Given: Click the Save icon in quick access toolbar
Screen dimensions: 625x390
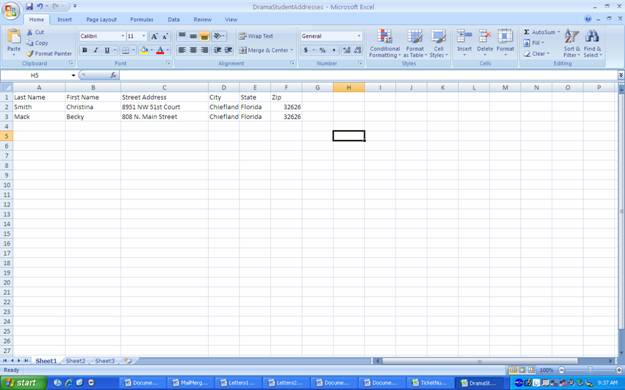Looking at the screenshot, I should coord(29,6).
